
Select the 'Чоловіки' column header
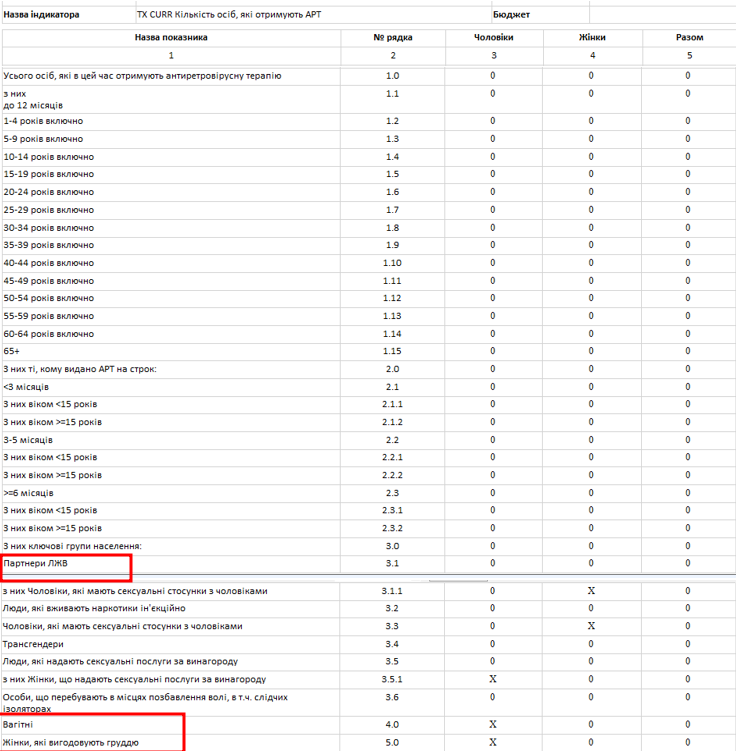coord(494,38)
